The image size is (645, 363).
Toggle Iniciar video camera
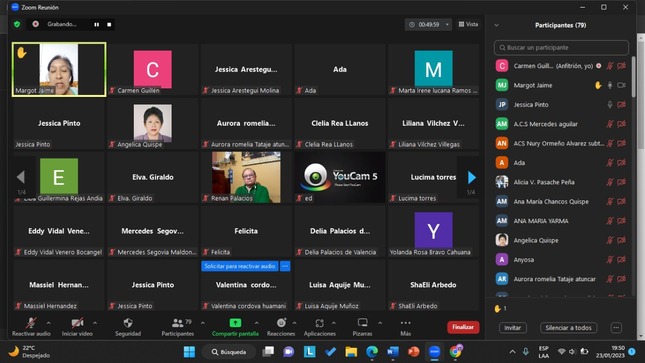[77, 327]
